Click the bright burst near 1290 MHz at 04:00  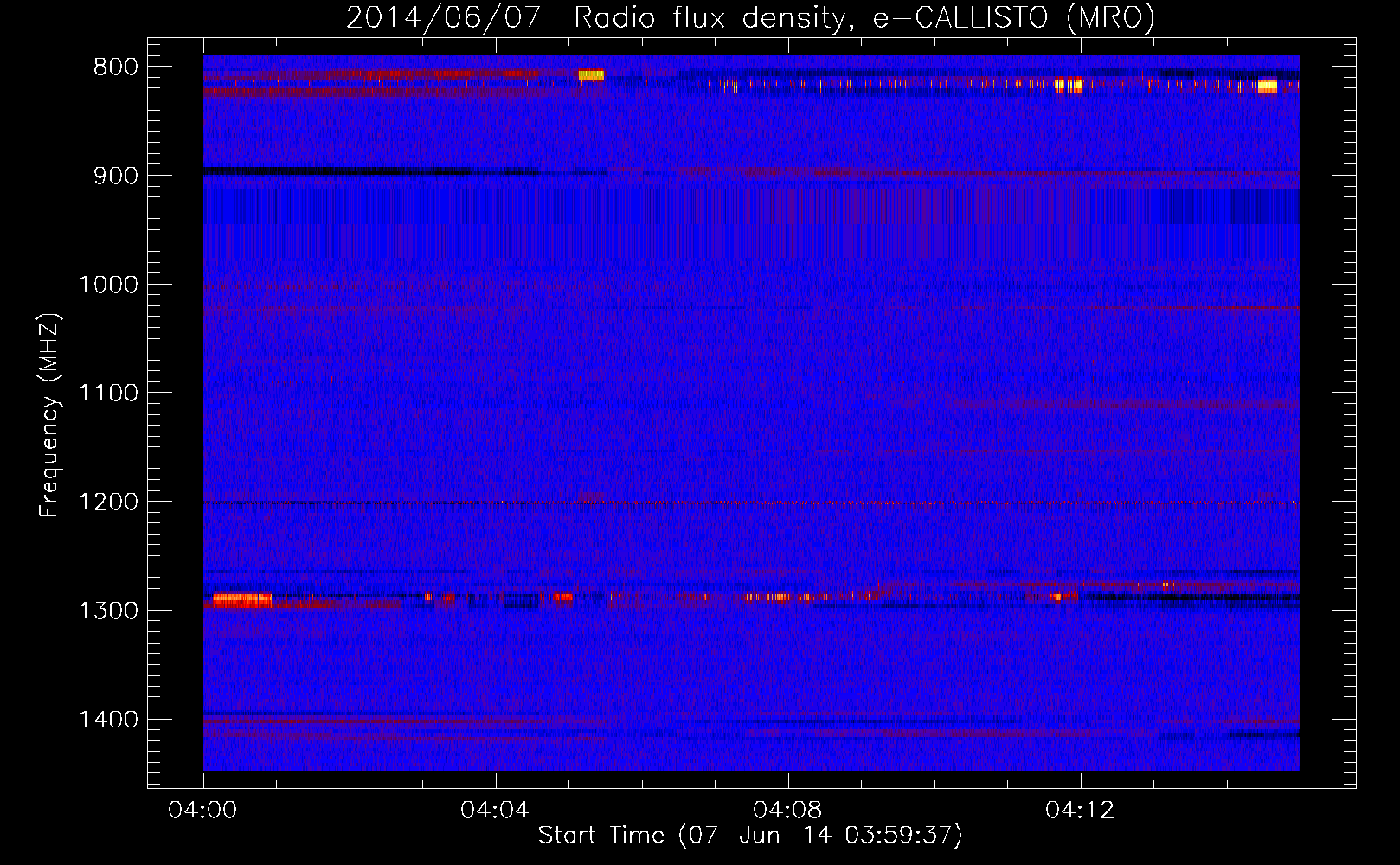242,599
